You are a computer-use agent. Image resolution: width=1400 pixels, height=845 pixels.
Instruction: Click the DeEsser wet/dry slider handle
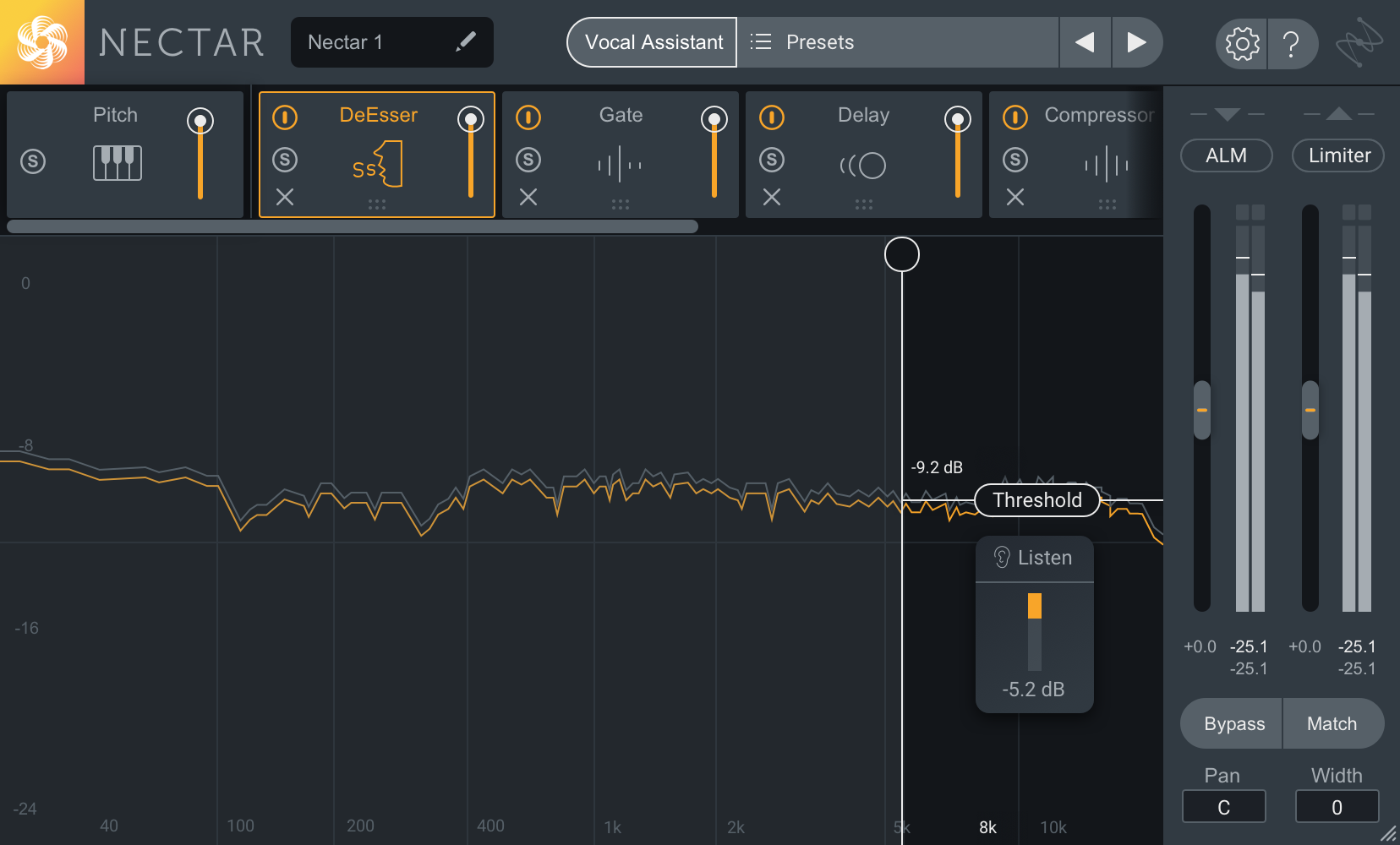[471, 120]
